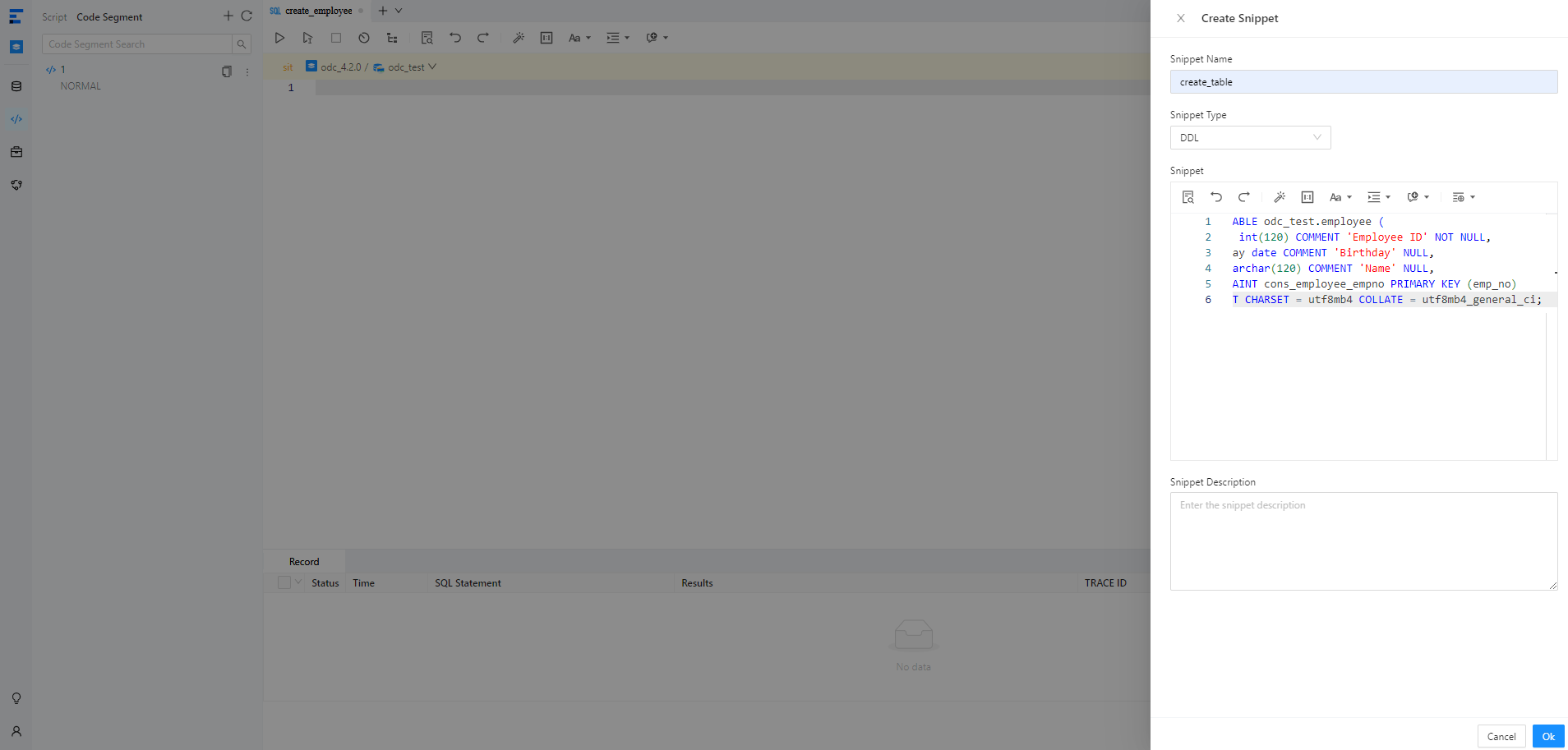Undo last edit in Snippet editor toolbar
The width and height of the screenshot is (1568, 750).
click(1216, 197)
